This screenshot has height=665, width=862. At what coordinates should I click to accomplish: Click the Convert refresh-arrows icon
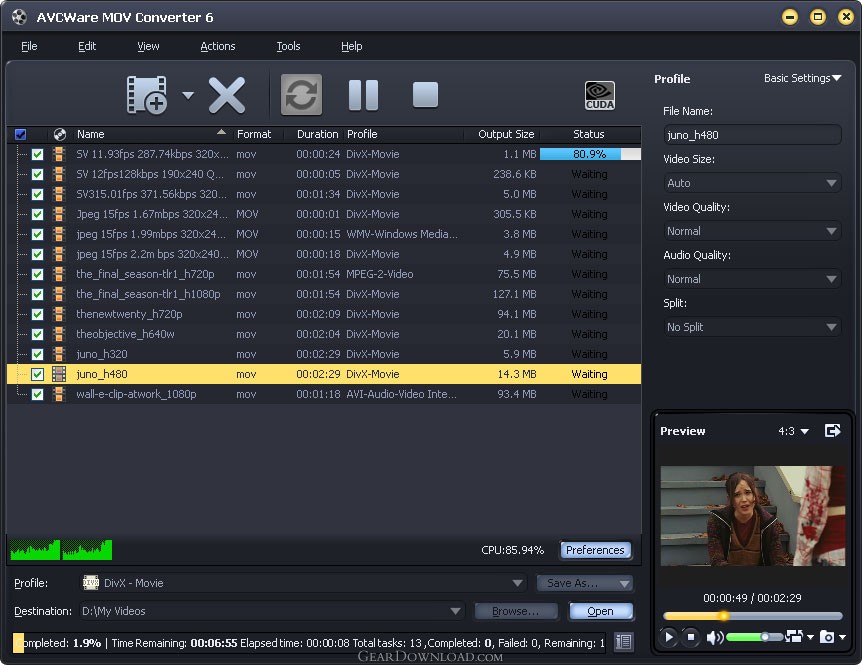tap(301, 95)
